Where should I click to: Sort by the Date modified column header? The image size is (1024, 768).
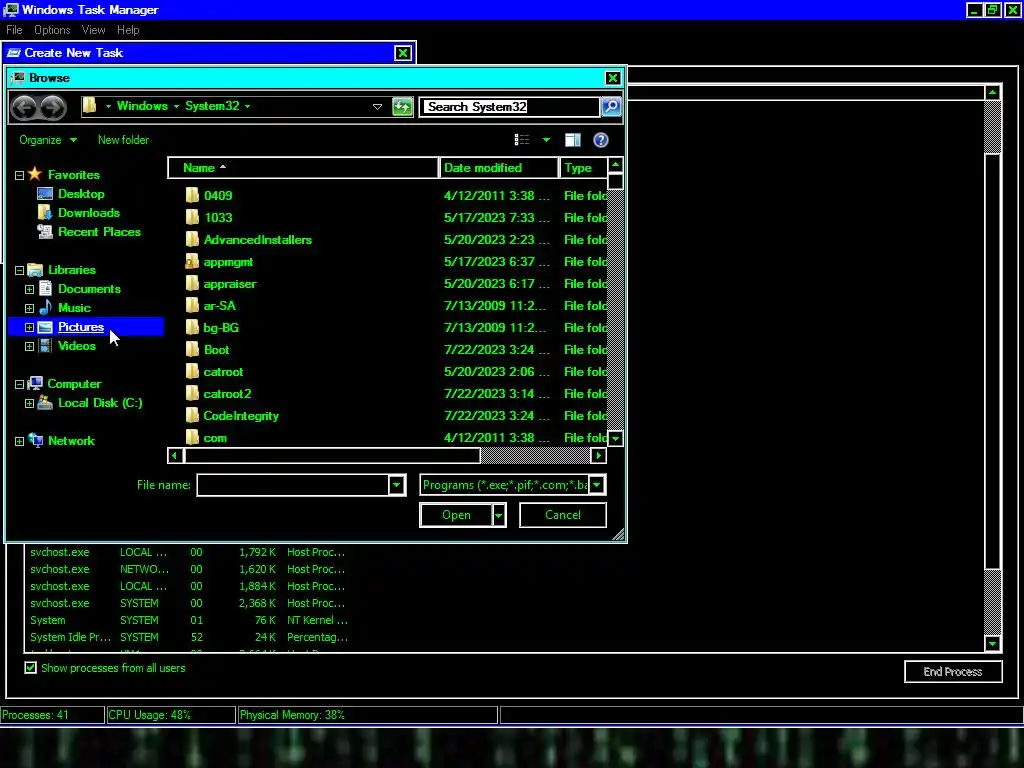point(500,168)
